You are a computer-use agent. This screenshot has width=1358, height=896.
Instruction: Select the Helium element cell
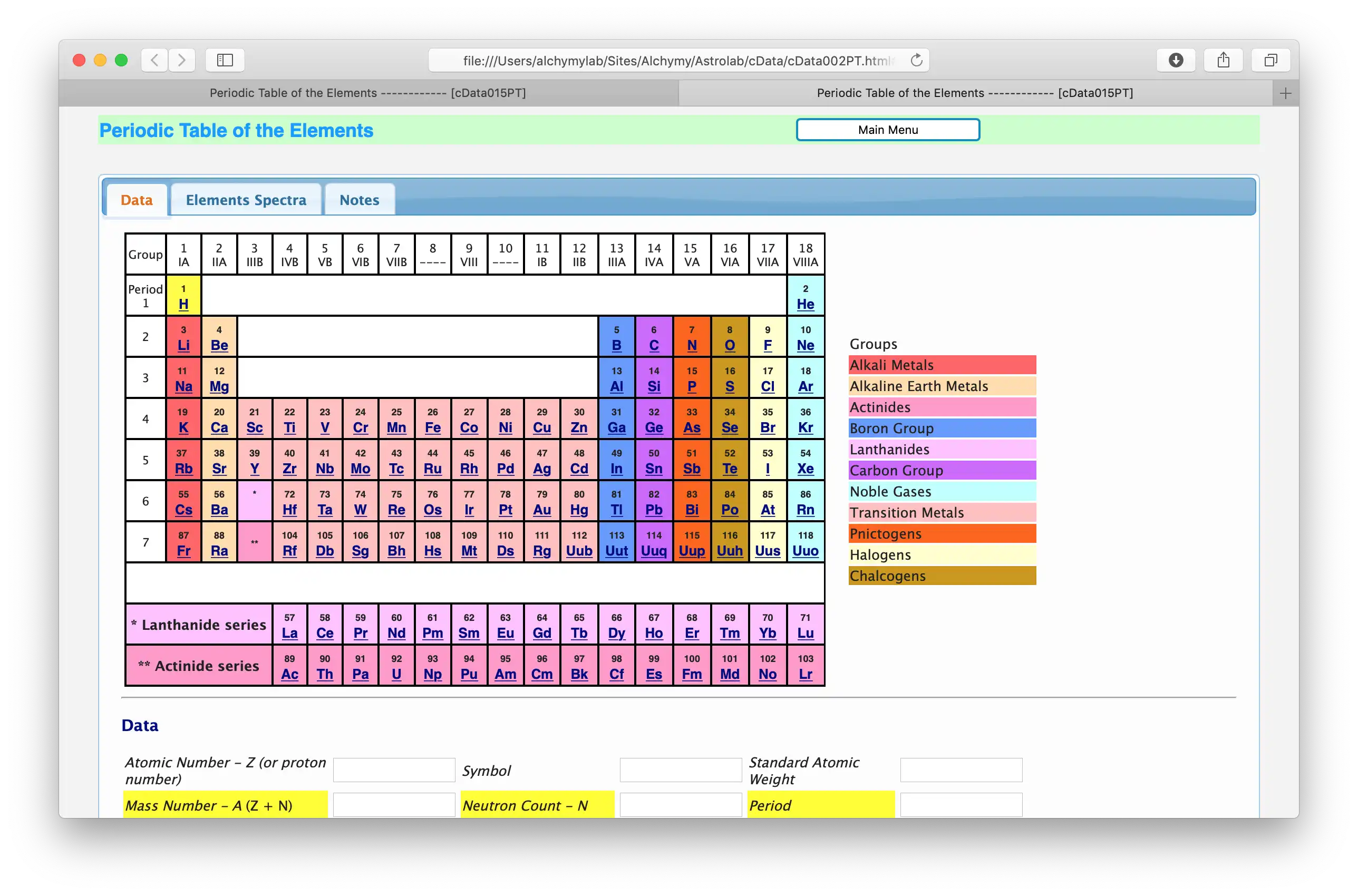coord(805,296)
